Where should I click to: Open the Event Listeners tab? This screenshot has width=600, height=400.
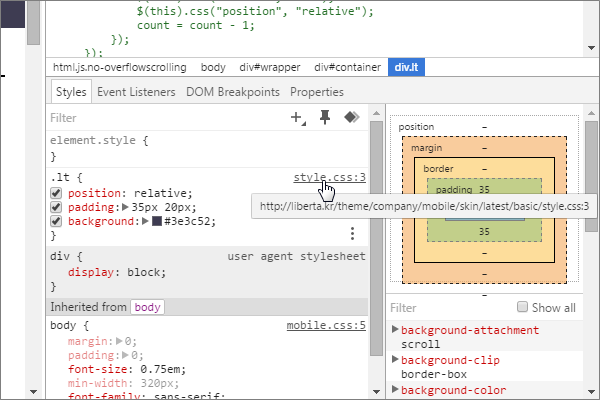click(136, 92)
